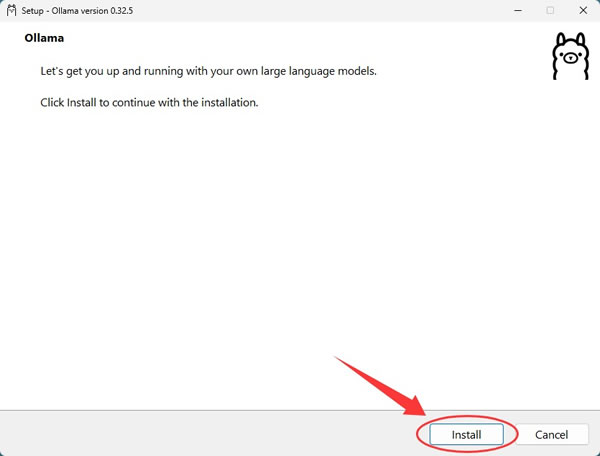Click the Ollama llama logo image
Image resolution: width=600 pixels, height=456 pixels.
pyautogui.click(x=571, y=56)
